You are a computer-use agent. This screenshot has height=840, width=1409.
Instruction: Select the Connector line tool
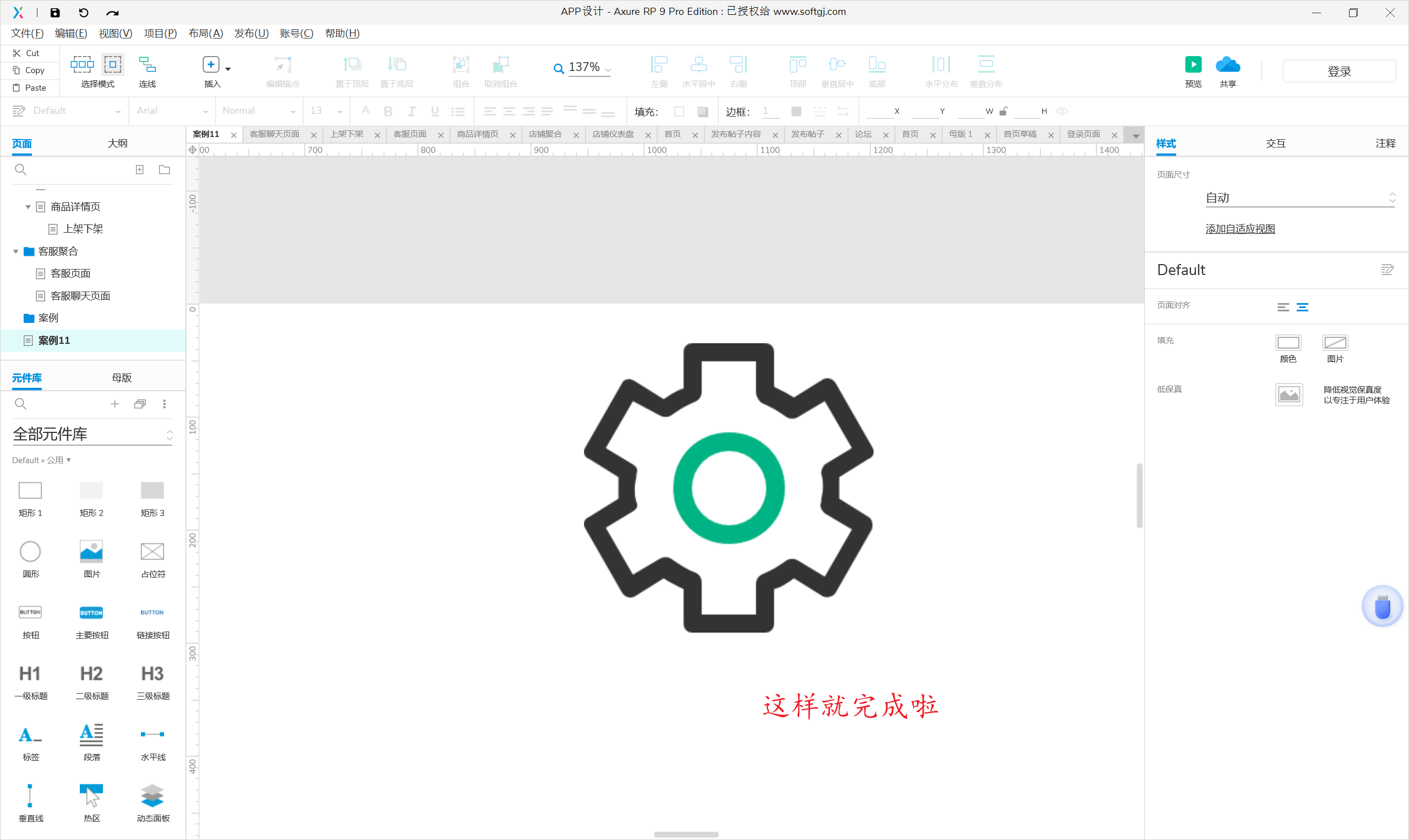[x=148, y=64]
